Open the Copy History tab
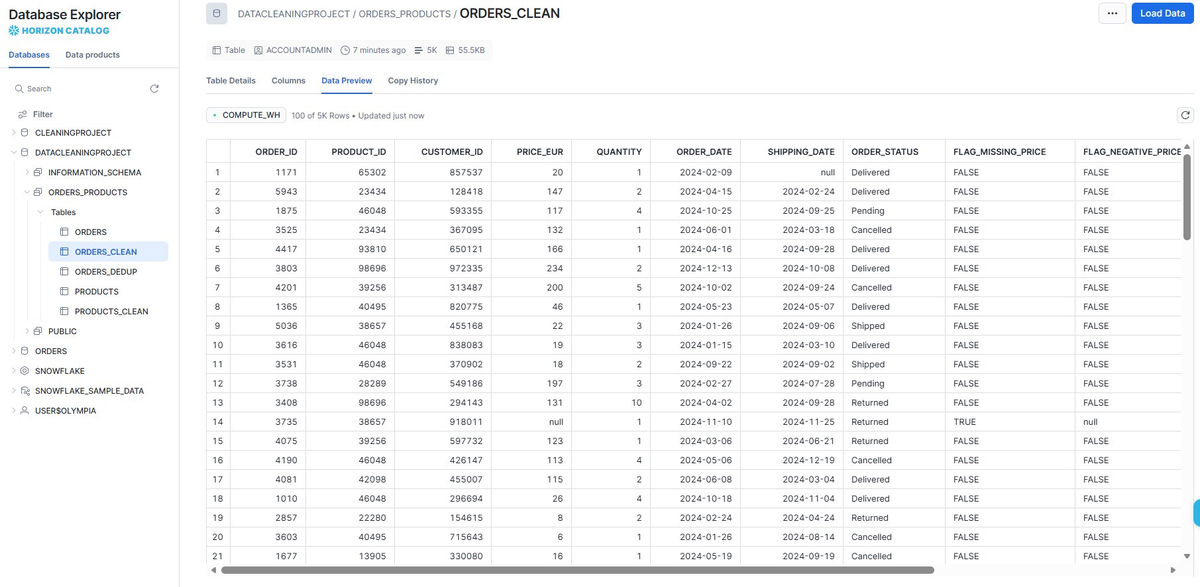The width and height of the screenshot is (1200, 587). (x=413, y=80)
